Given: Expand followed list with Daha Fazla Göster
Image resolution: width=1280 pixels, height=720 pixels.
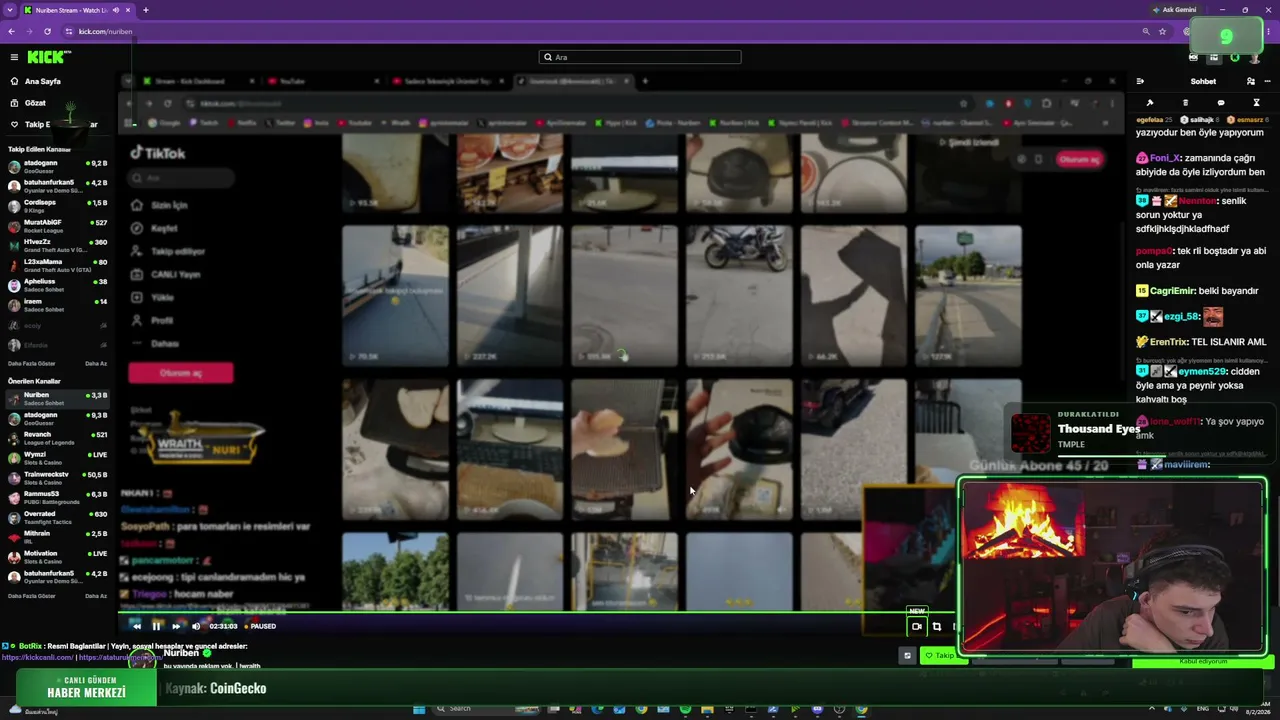Looking at the screenshot, I should (x=32, y=364).
